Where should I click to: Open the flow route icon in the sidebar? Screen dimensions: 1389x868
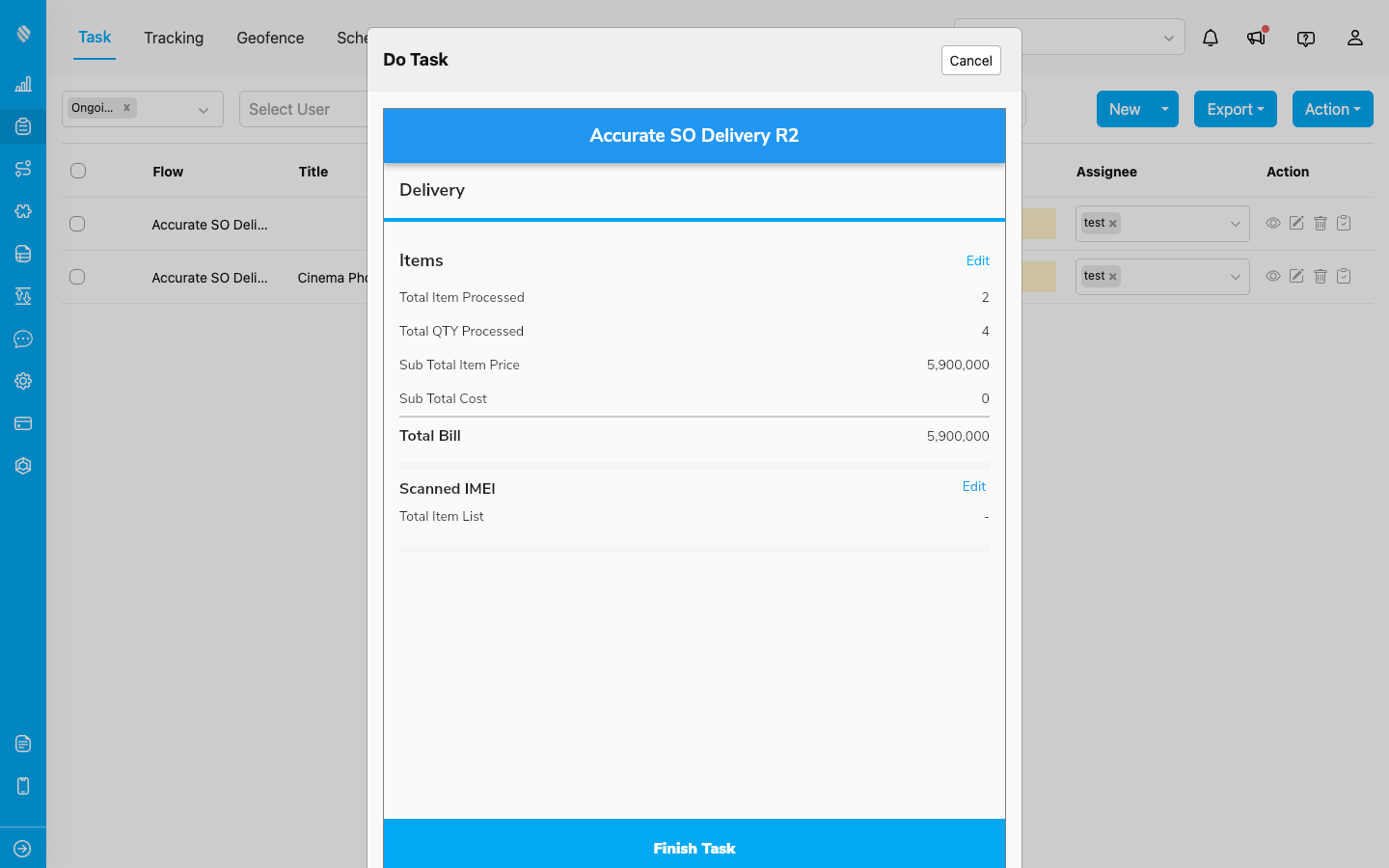click(x=23, y=169)
